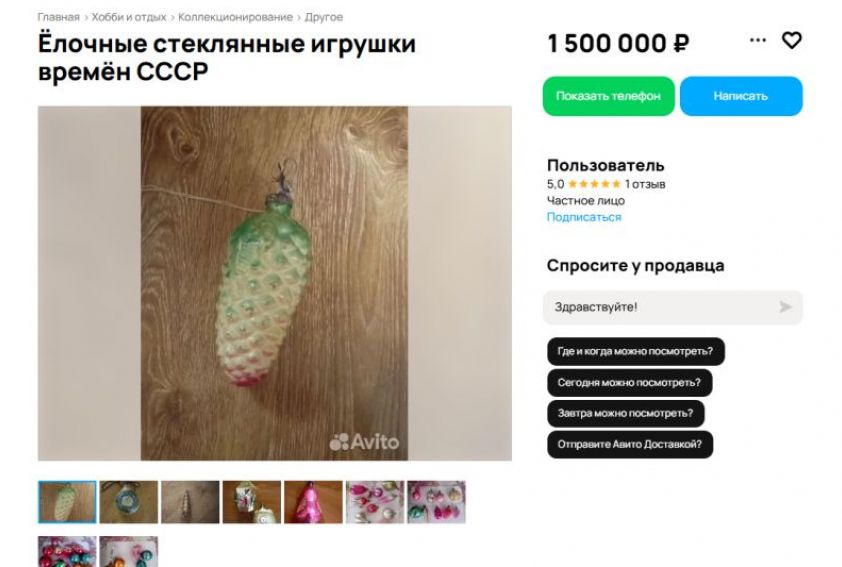
Task: Add listing to favorites with heart icon
Action: tap(792, 41)
